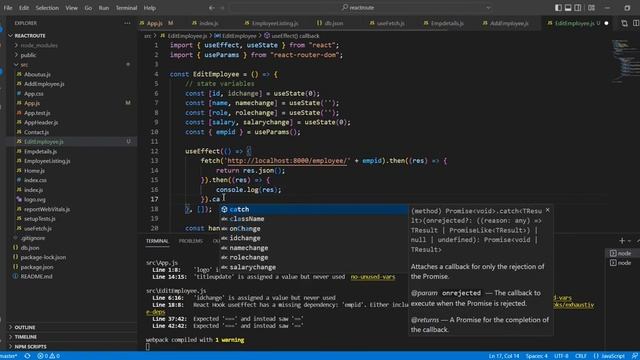Open Aboutus.js in the explorer
The image size is (640, 360).
click(x=37, y=74)
